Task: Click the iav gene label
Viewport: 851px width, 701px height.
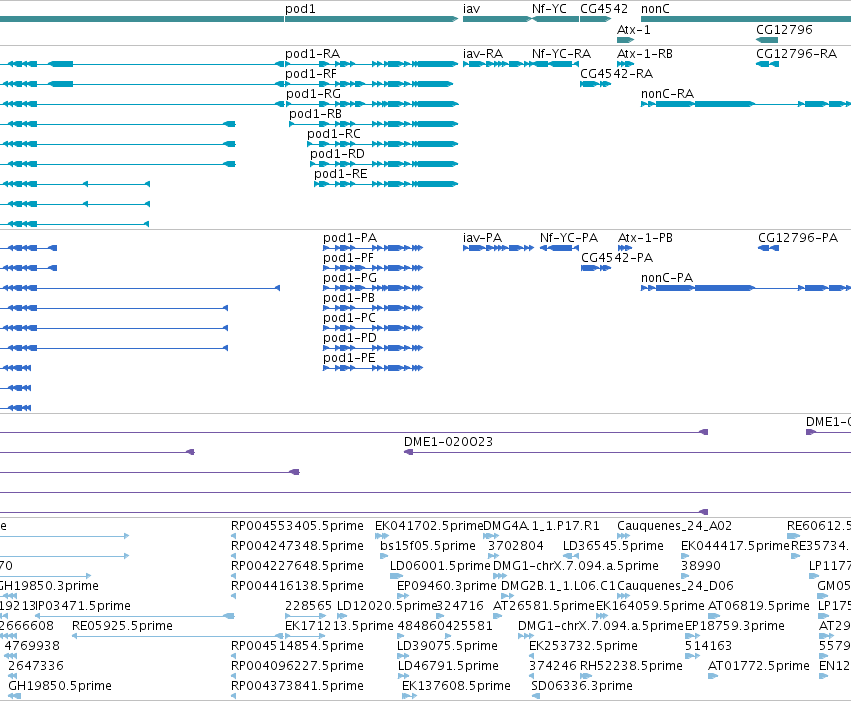Action: point(472,9)
